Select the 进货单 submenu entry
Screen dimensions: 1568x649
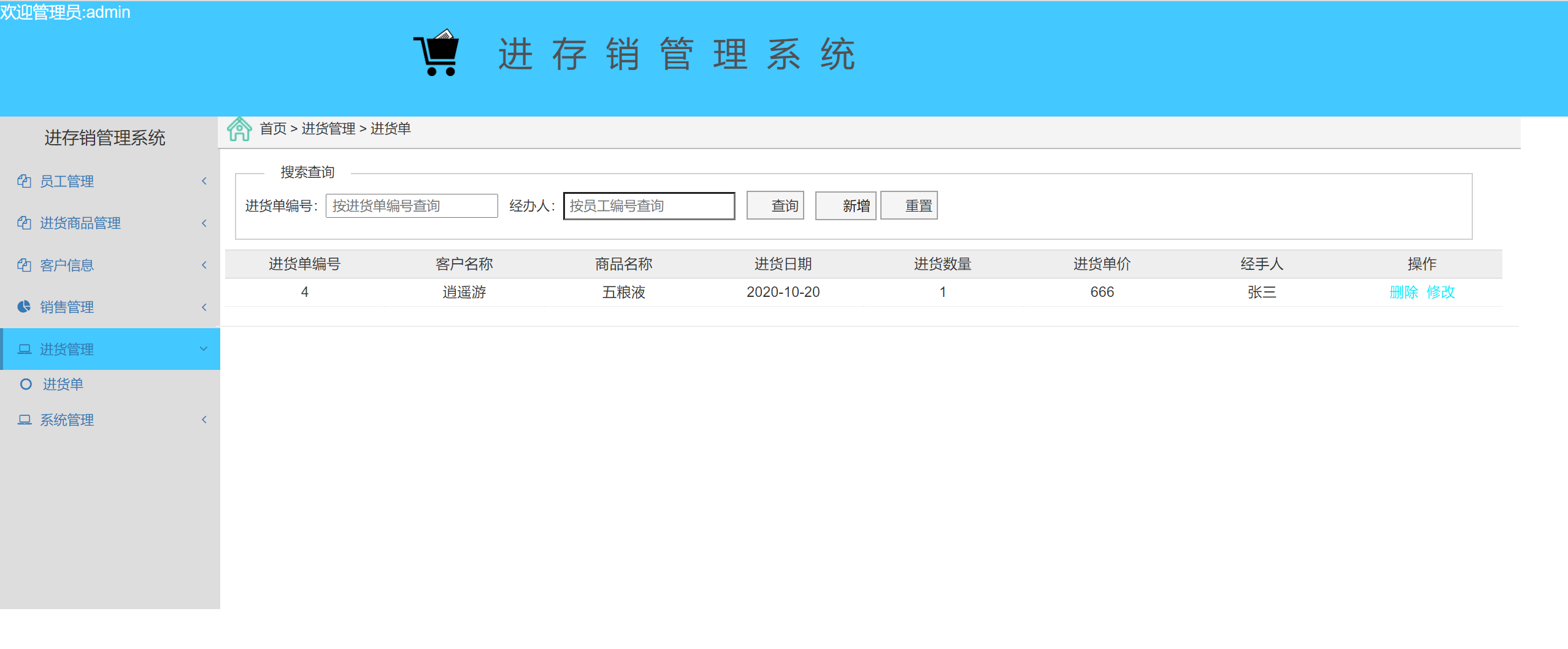[x=63, y=384]
